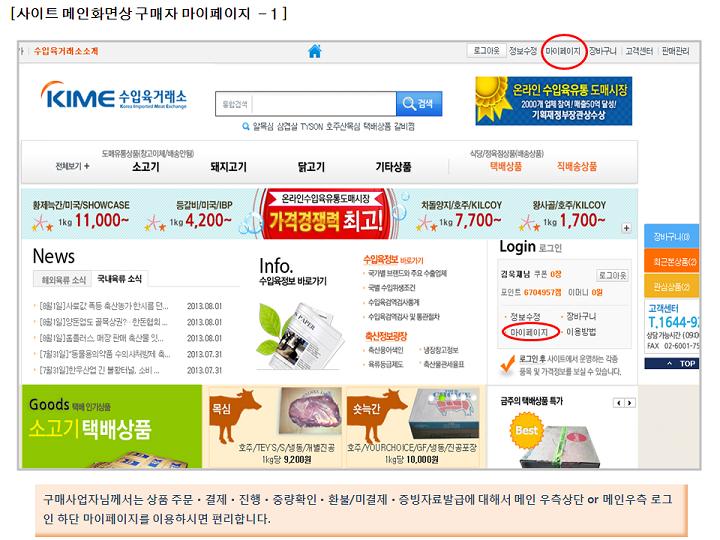
Task: Expand the 전체보기 + category menu
Action: point(72,166)
